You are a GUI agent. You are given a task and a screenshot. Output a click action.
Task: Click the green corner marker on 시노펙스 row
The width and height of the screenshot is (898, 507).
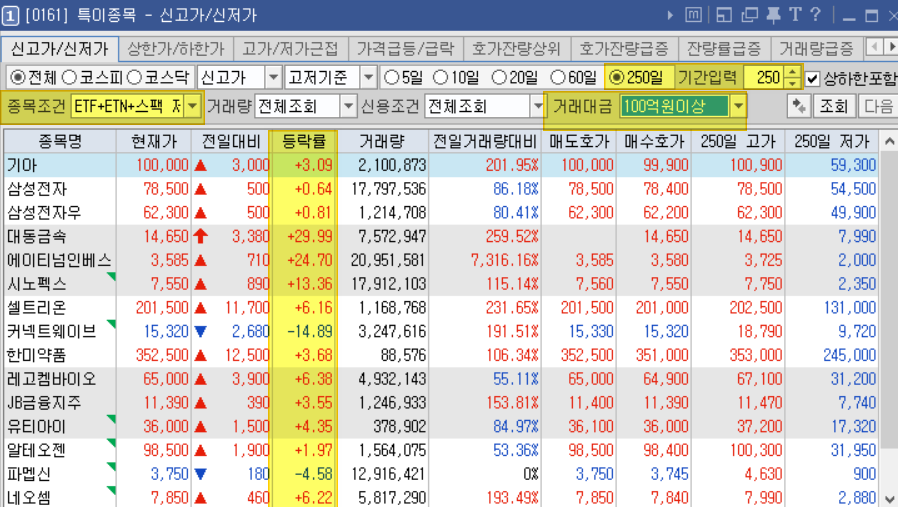click(x=112, y=277)
